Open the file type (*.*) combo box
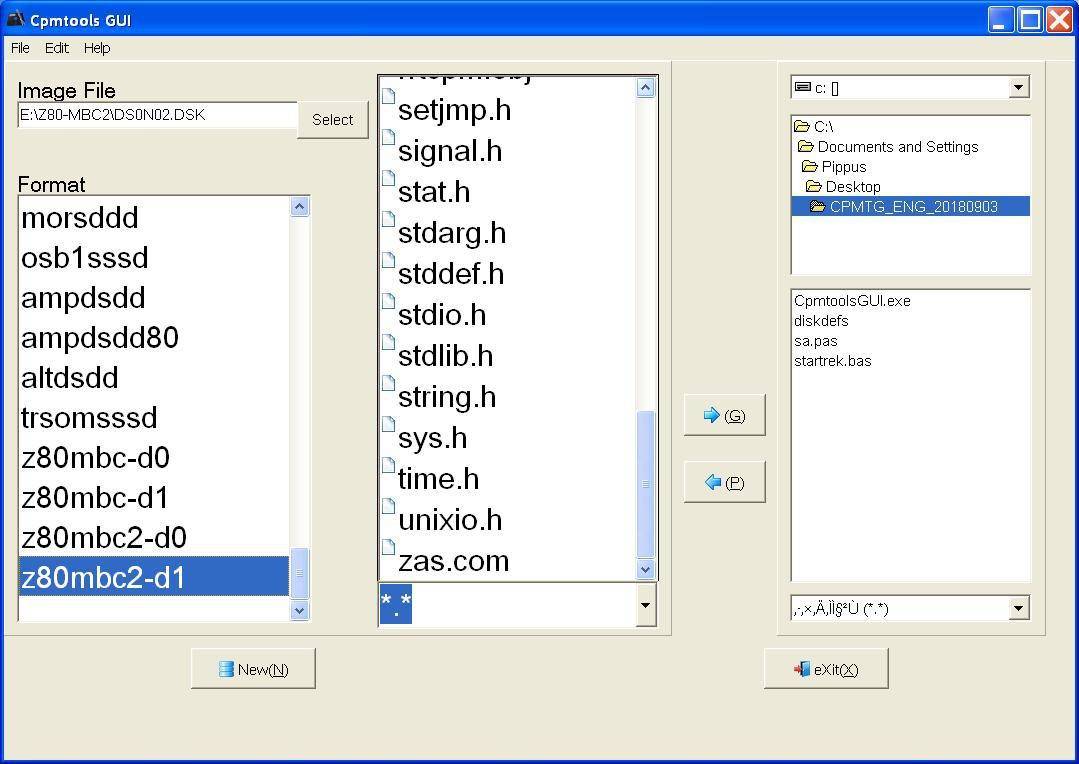This screenshot has width=1079, height=764. coord(1018,608)
